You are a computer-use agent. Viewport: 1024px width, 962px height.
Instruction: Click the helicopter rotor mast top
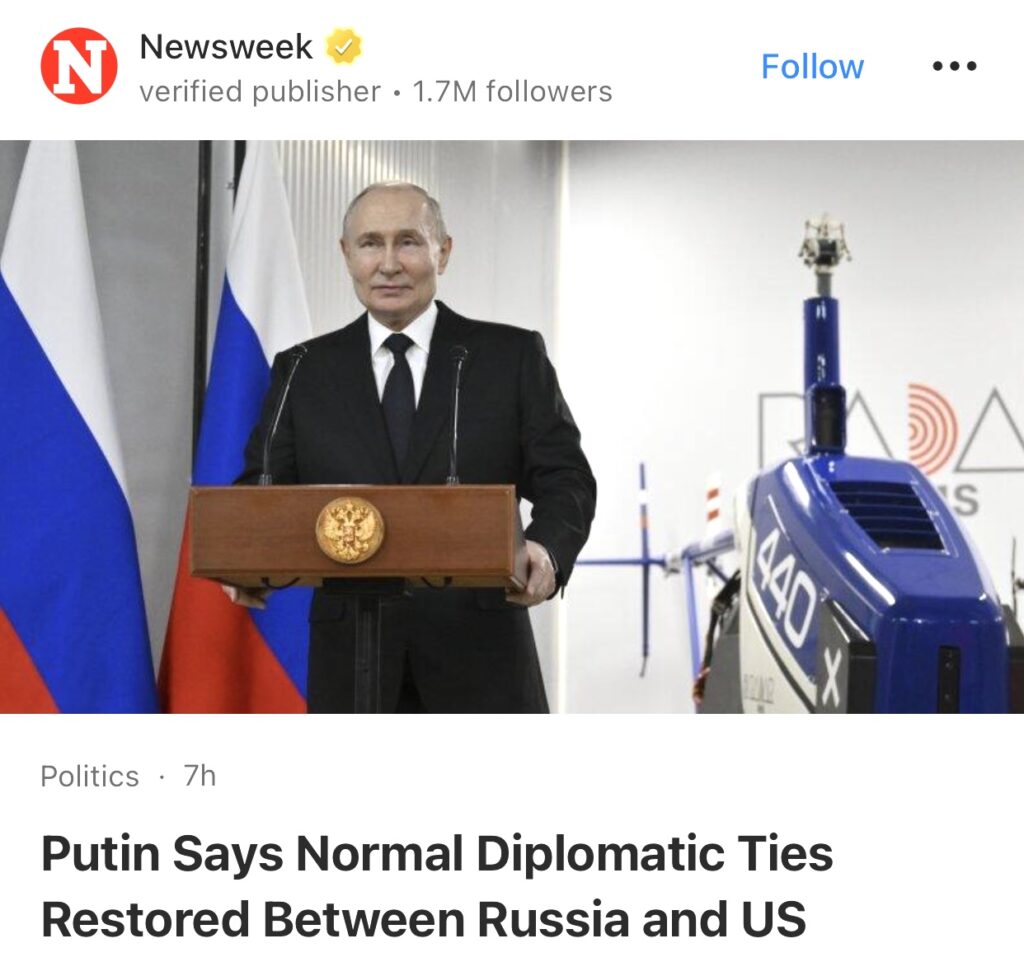tap(825, 244)
